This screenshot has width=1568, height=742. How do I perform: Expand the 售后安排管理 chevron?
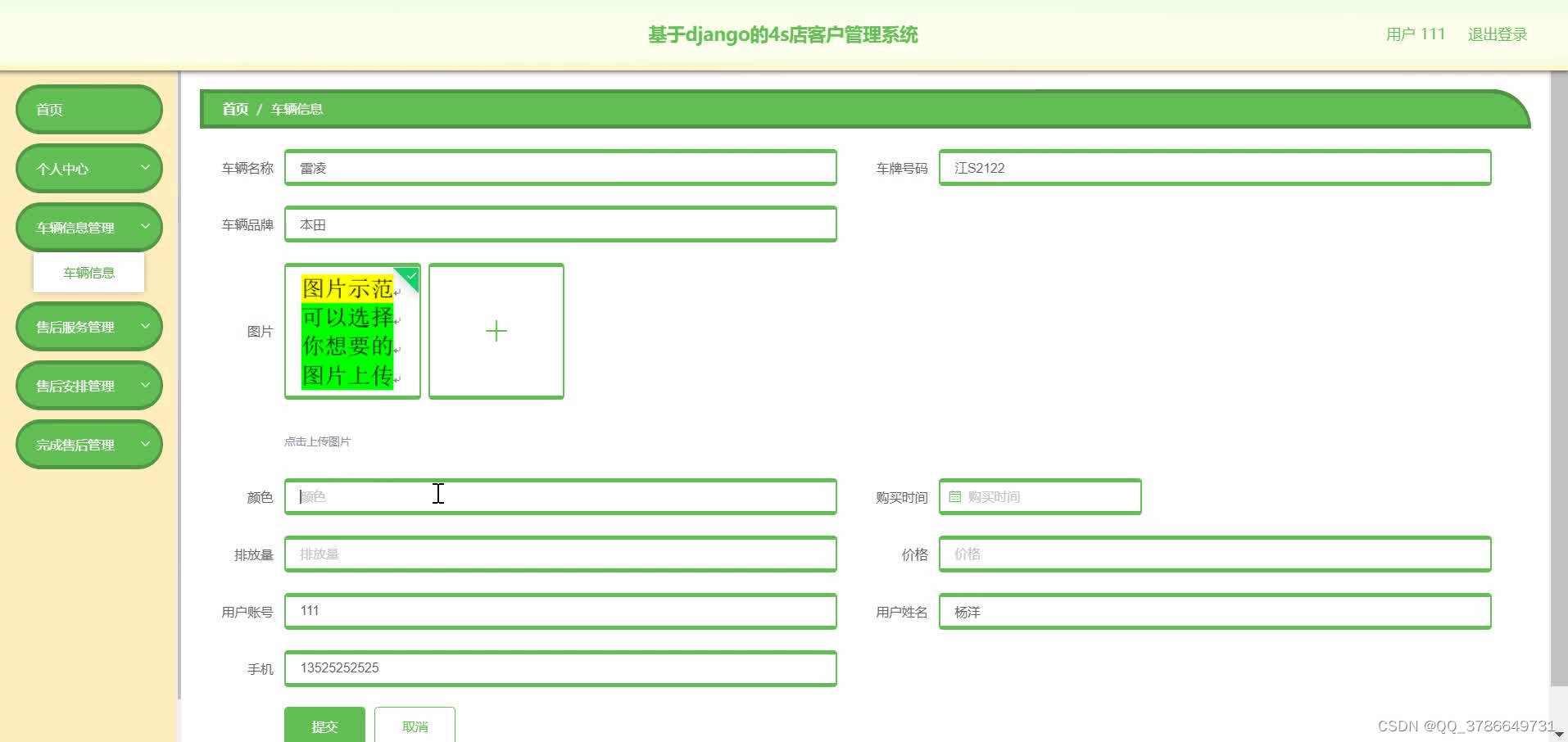(145, 384)
